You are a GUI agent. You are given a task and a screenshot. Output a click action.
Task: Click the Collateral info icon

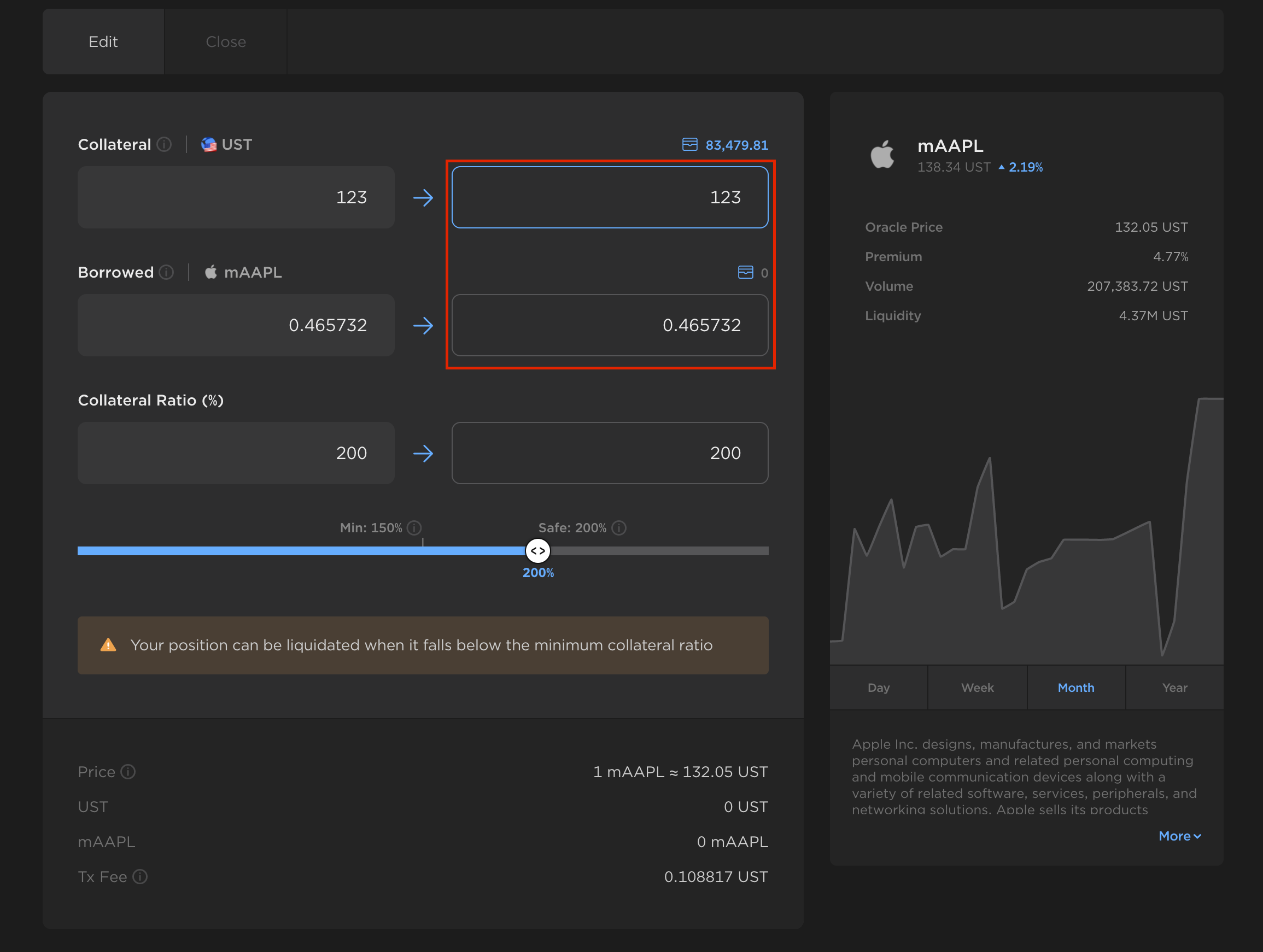click(x=164, y=144)
